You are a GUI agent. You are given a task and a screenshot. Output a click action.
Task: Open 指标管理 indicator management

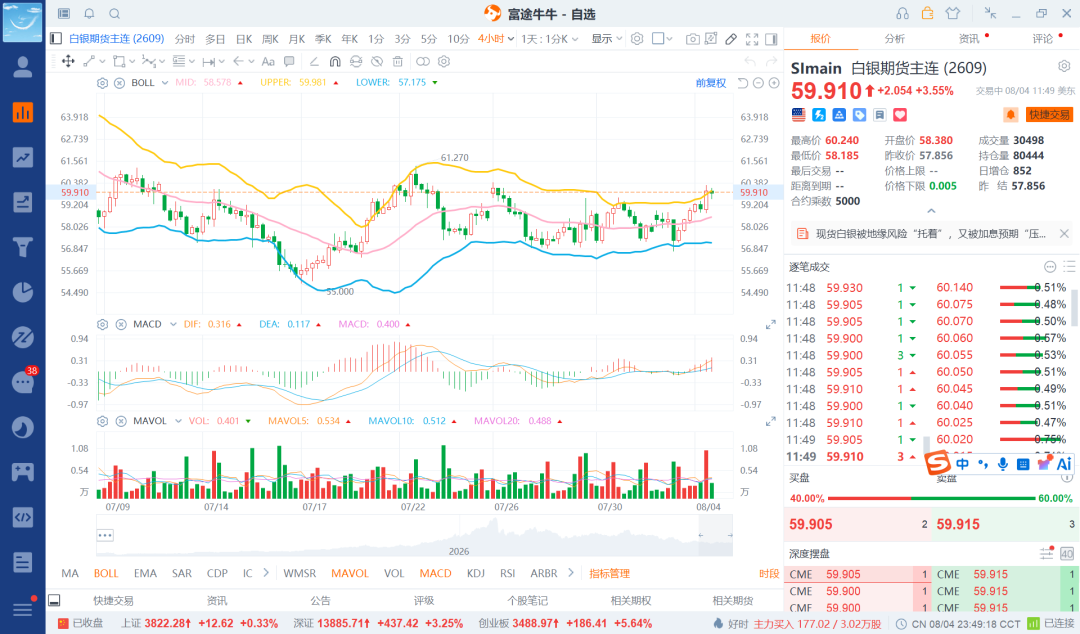tap(610, 573)
